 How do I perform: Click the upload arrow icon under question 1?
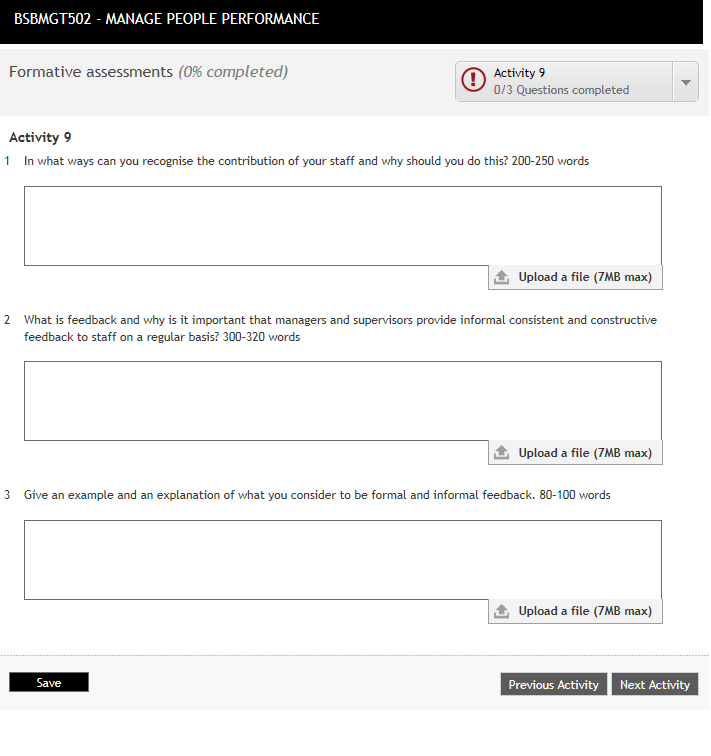coord(502,277)
